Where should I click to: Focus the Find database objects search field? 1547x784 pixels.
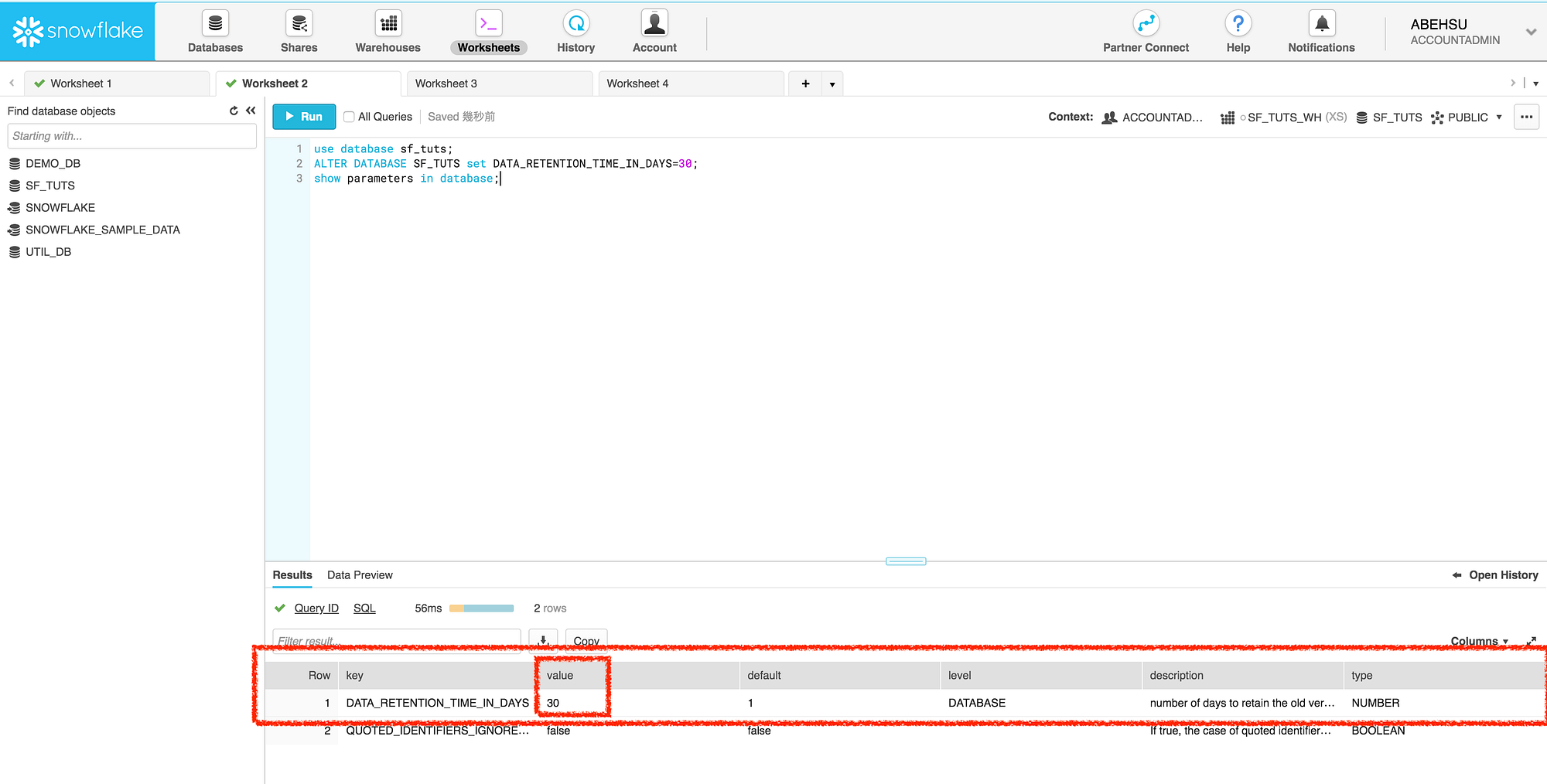131,136
